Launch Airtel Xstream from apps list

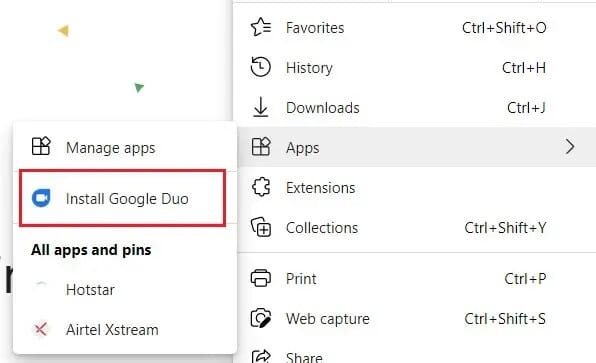(125, 329)
